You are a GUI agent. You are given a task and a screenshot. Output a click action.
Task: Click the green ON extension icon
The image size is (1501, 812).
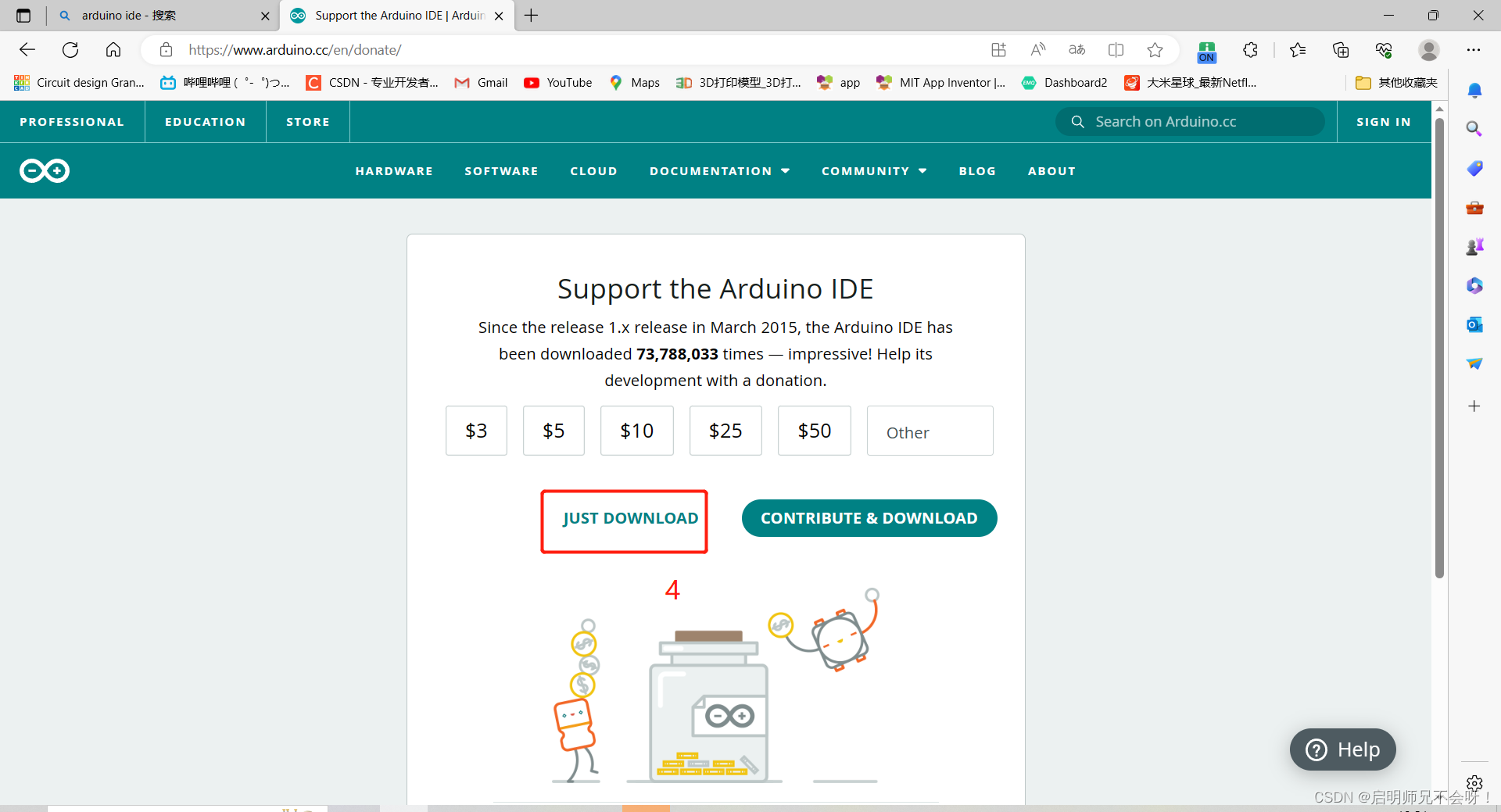[1207, 52]
